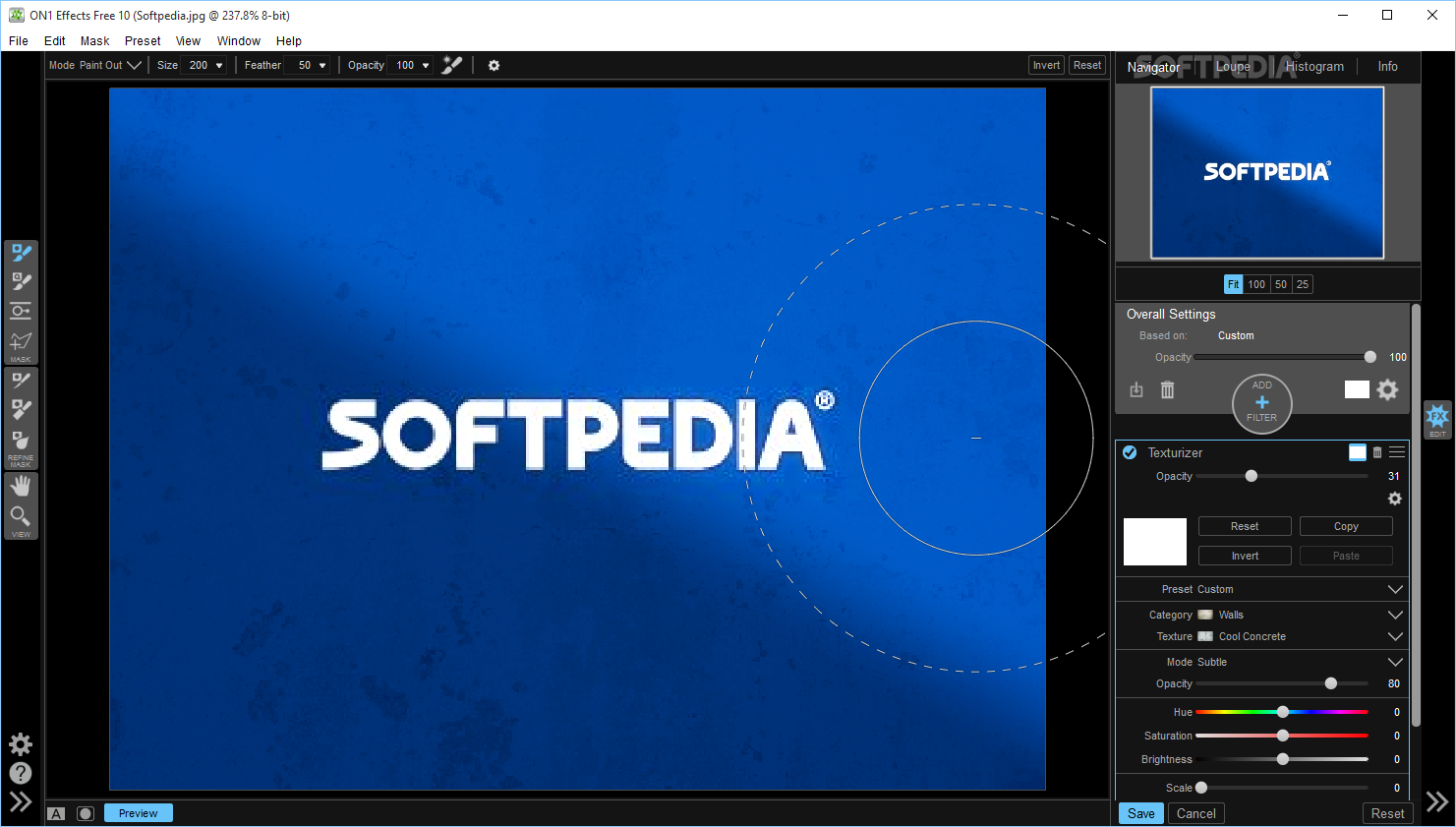Select the Chisel Mask tool

(21, 410)
